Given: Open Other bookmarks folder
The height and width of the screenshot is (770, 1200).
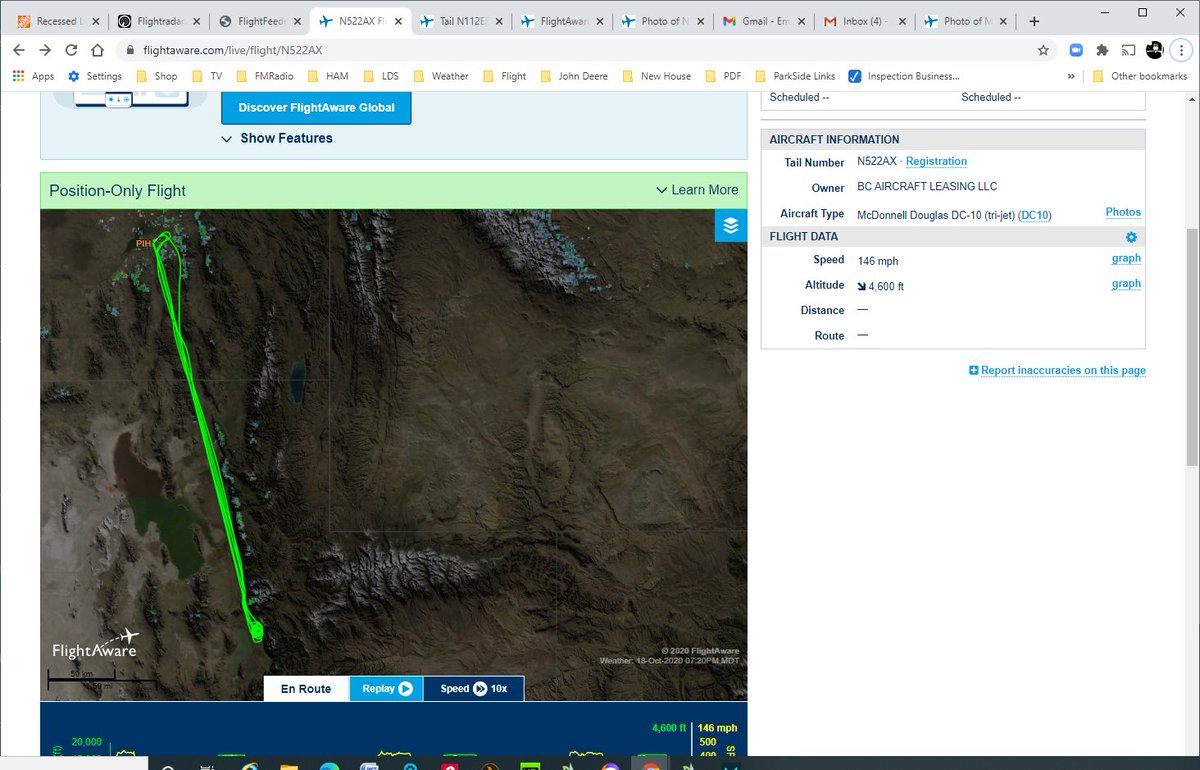Looking at the screenshot, I should click(1140, 76).
